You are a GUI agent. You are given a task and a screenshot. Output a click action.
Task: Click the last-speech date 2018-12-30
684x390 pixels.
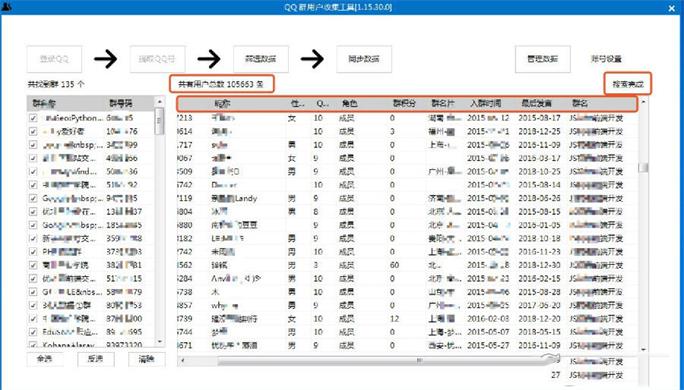pos(539,265)
